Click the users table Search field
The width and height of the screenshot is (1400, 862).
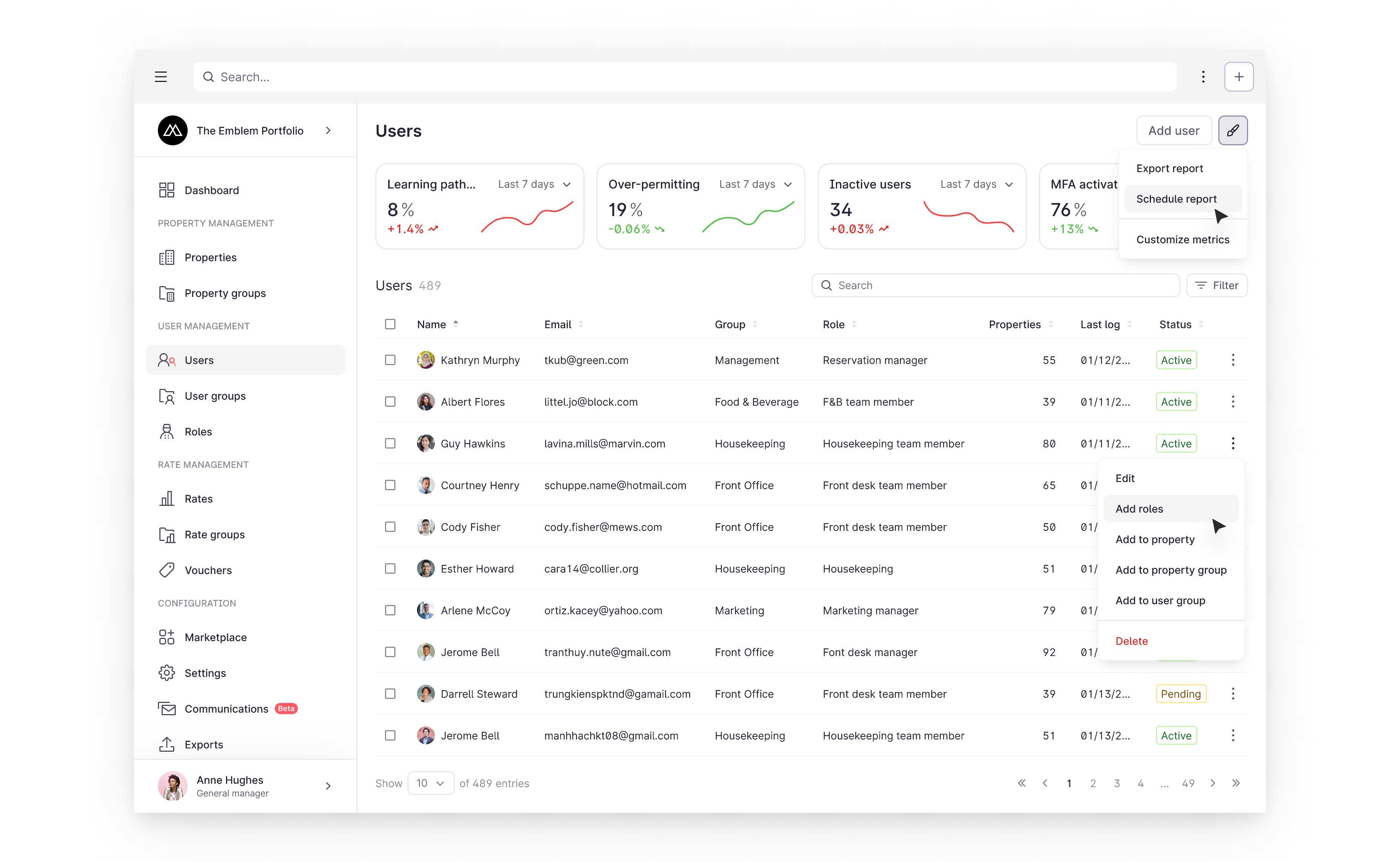click(995, 286)
